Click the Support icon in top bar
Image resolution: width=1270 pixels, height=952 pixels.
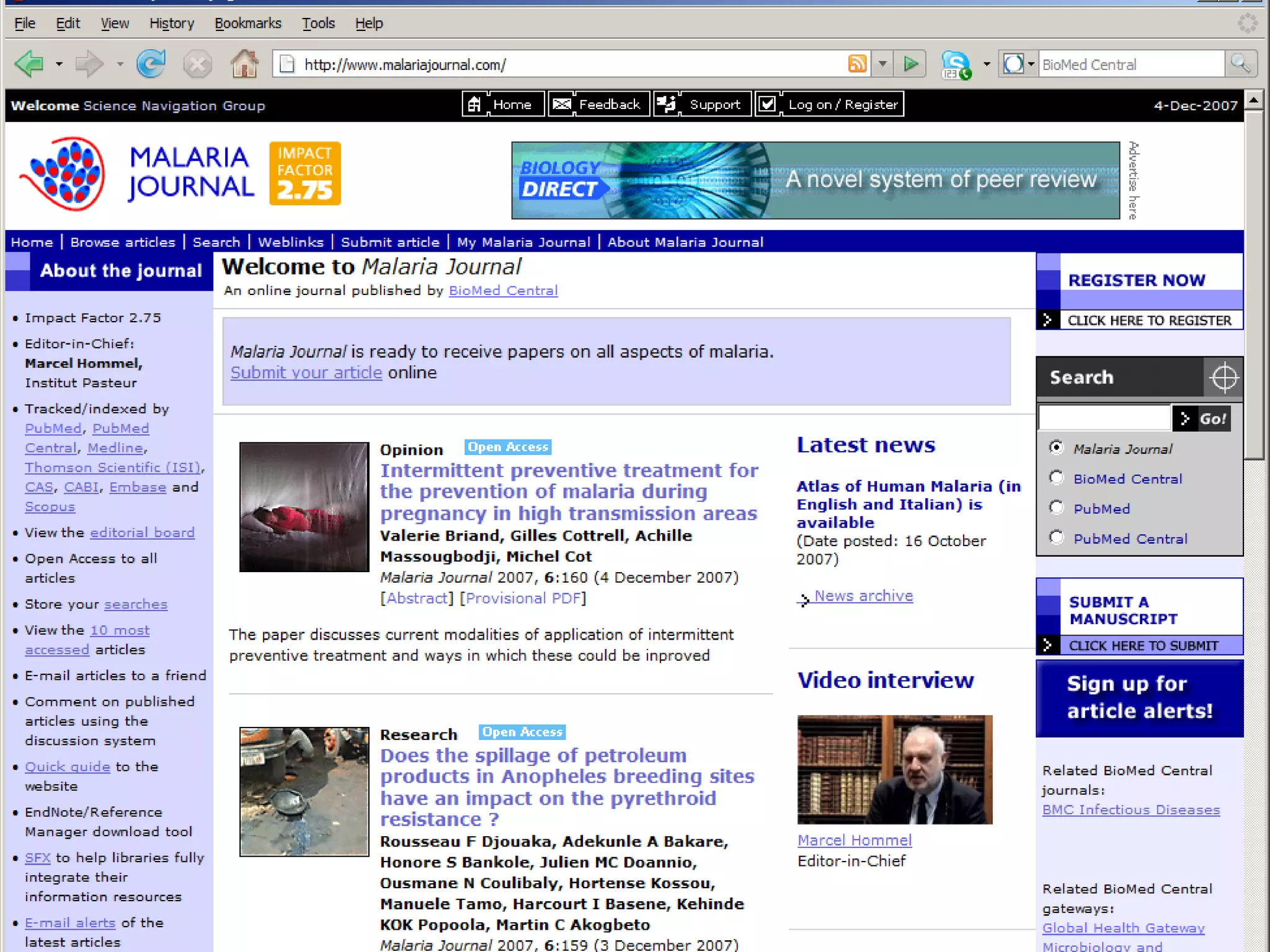(x=667, y=104)
